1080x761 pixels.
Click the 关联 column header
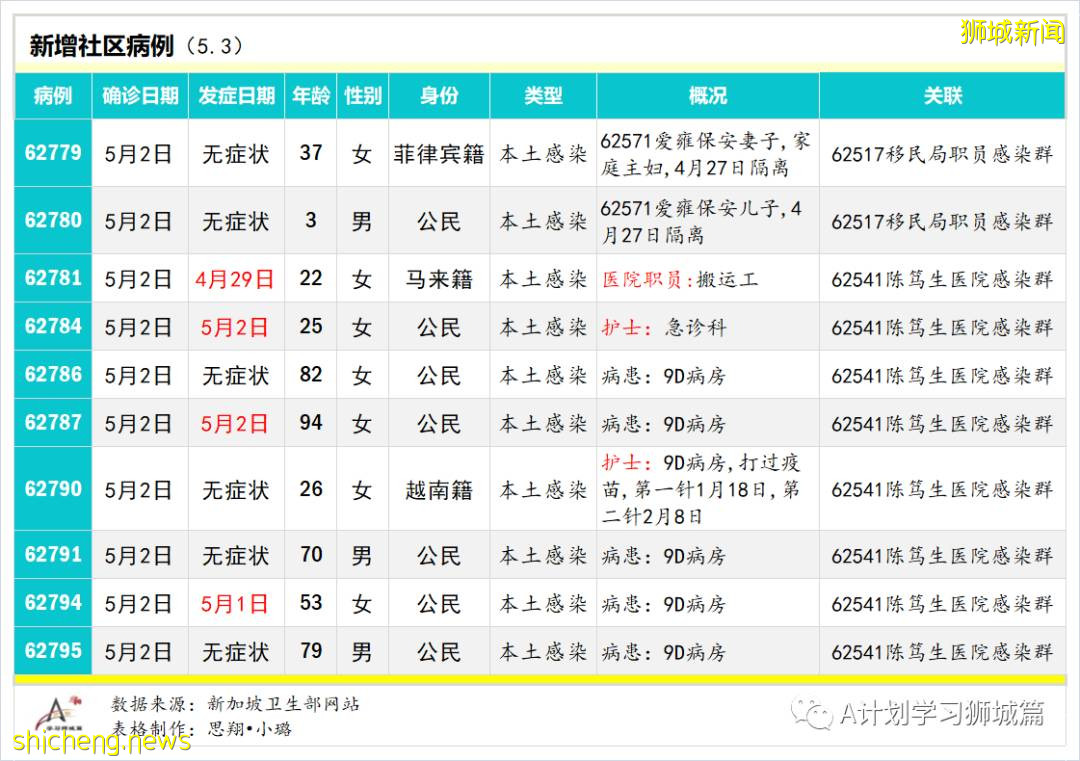coord(944,95)
